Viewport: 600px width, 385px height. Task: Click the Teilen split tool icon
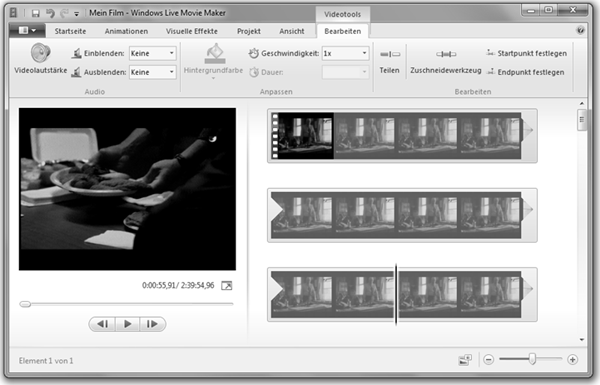[390, 54]
